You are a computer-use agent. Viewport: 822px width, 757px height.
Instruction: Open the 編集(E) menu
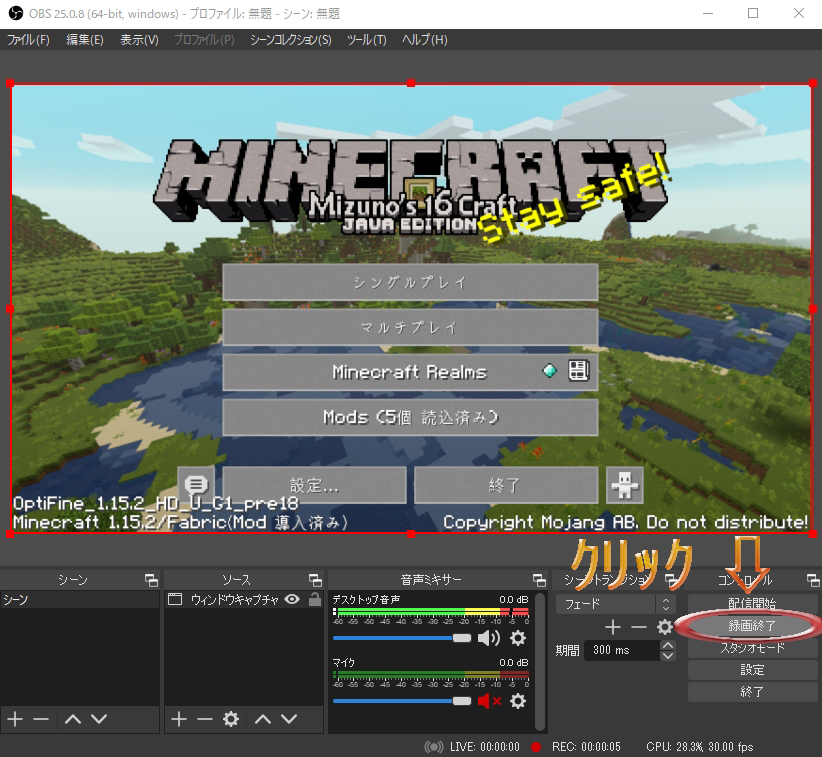(84, 40)
